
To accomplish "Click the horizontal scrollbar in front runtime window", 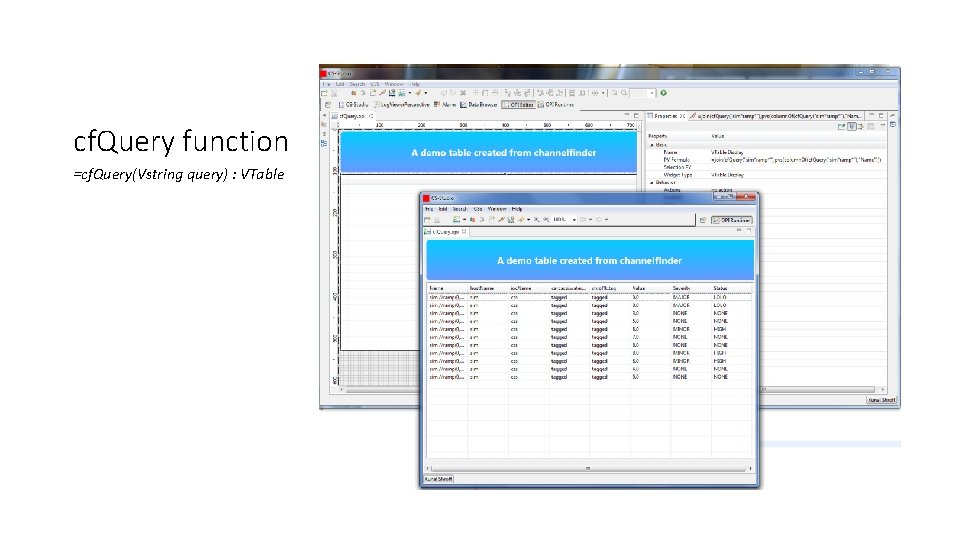I will [588, 468].
